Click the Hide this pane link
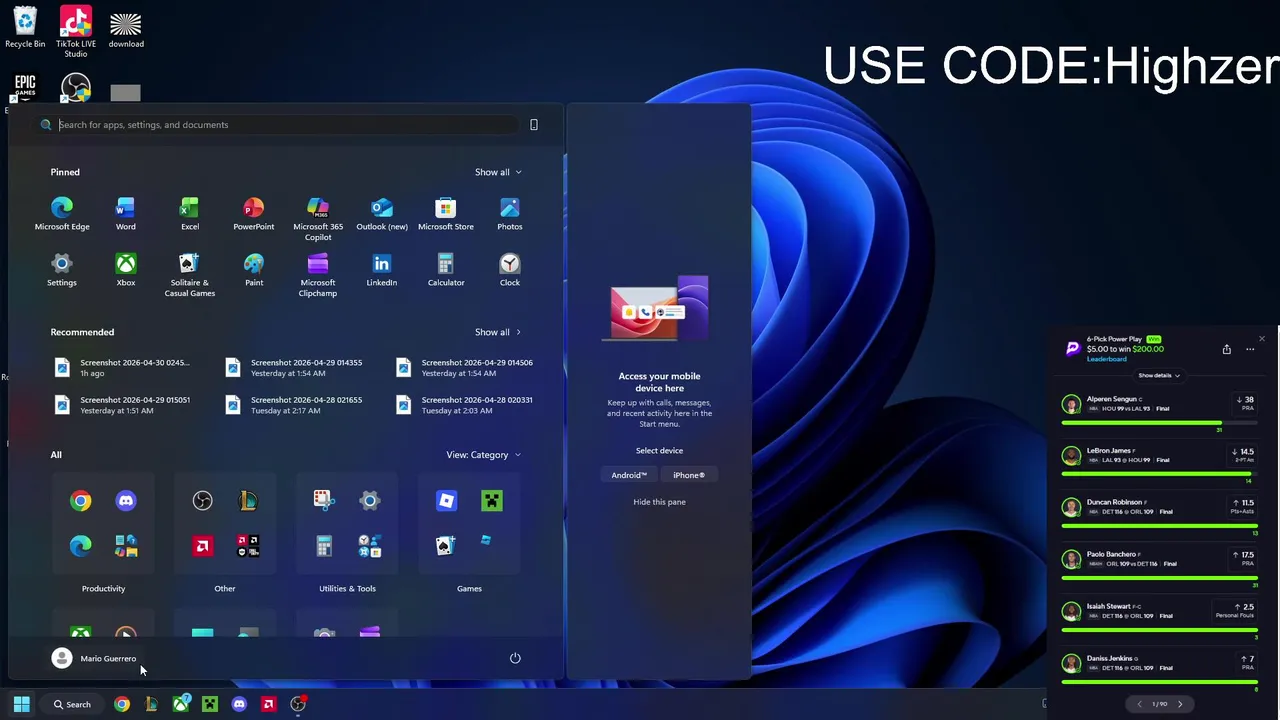1280x720 pixels. (x=659, y=502)
